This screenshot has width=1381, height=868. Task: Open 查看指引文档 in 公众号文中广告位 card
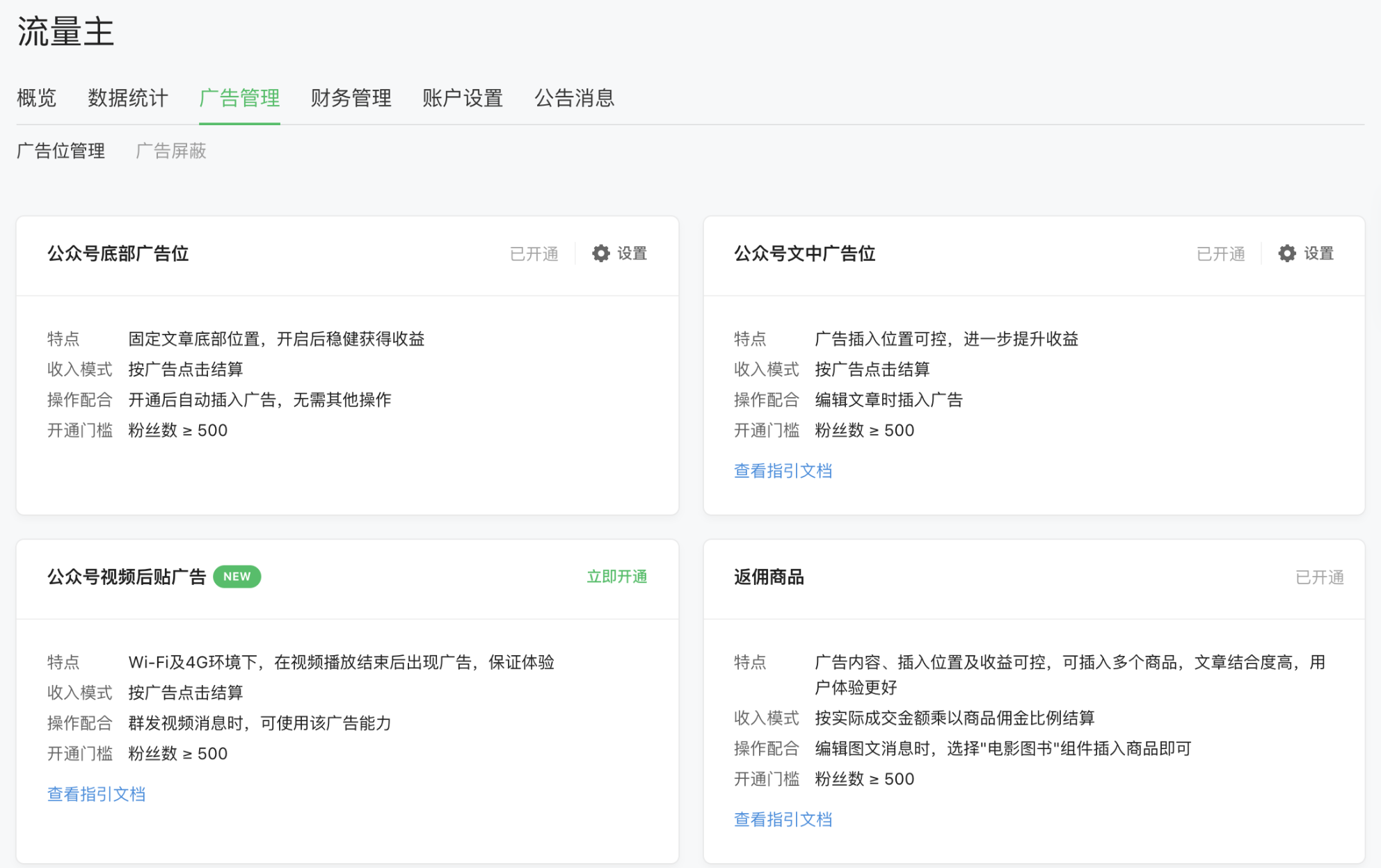[x=783, y=471]
